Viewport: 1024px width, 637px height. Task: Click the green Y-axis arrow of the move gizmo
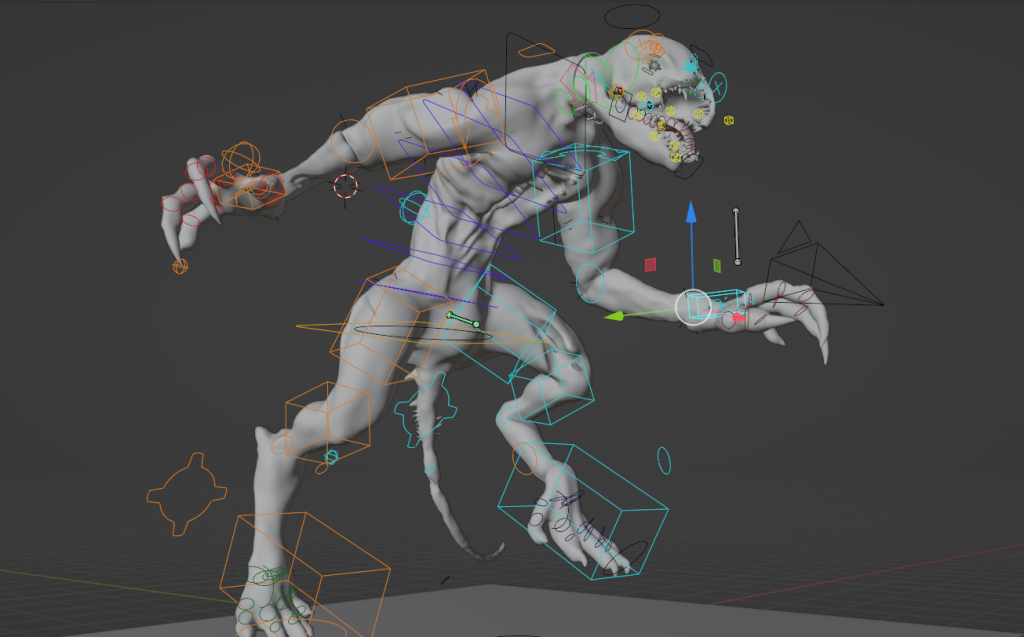pos(615,316)
